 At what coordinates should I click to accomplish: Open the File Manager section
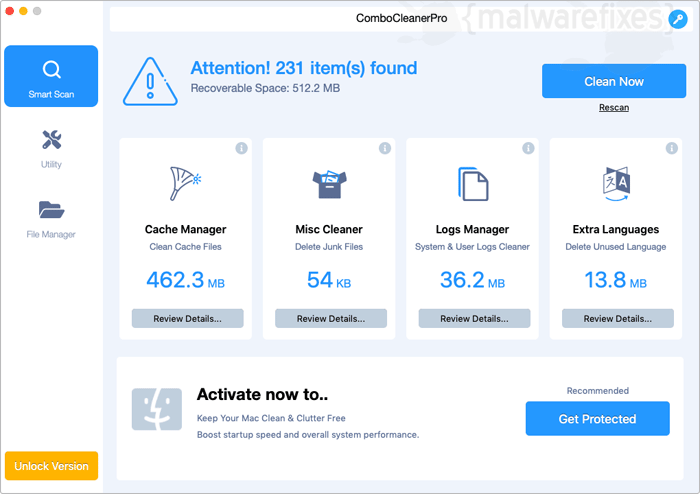(x=51, y=220)
